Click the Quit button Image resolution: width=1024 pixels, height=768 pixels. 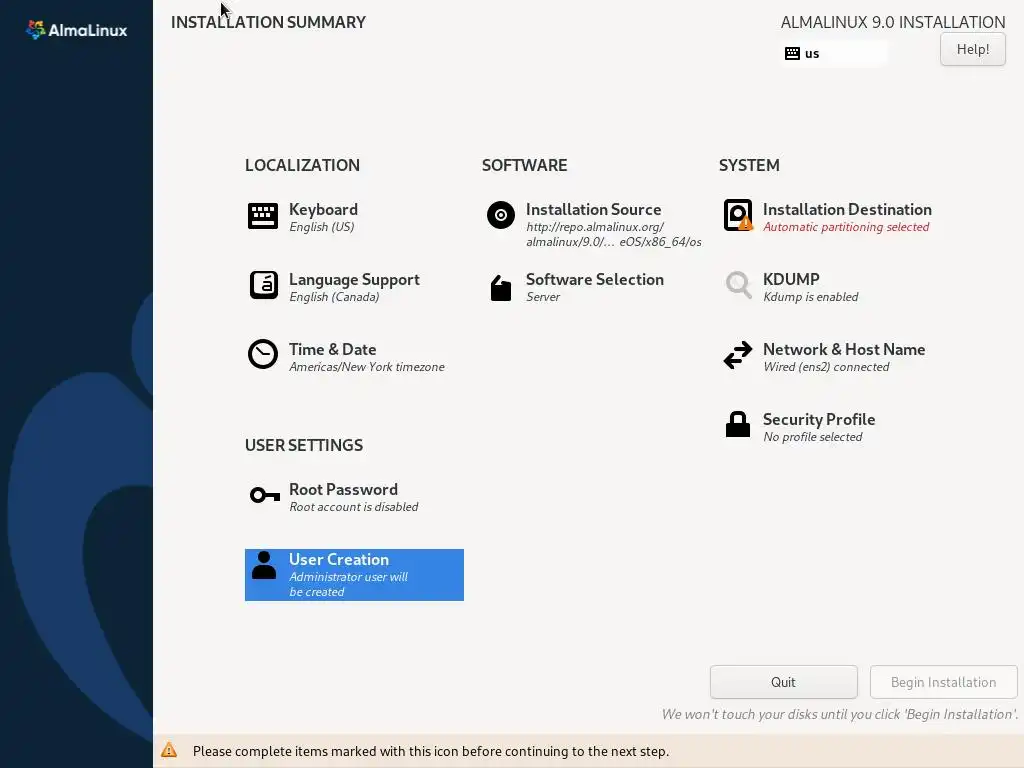coord(783,682)
